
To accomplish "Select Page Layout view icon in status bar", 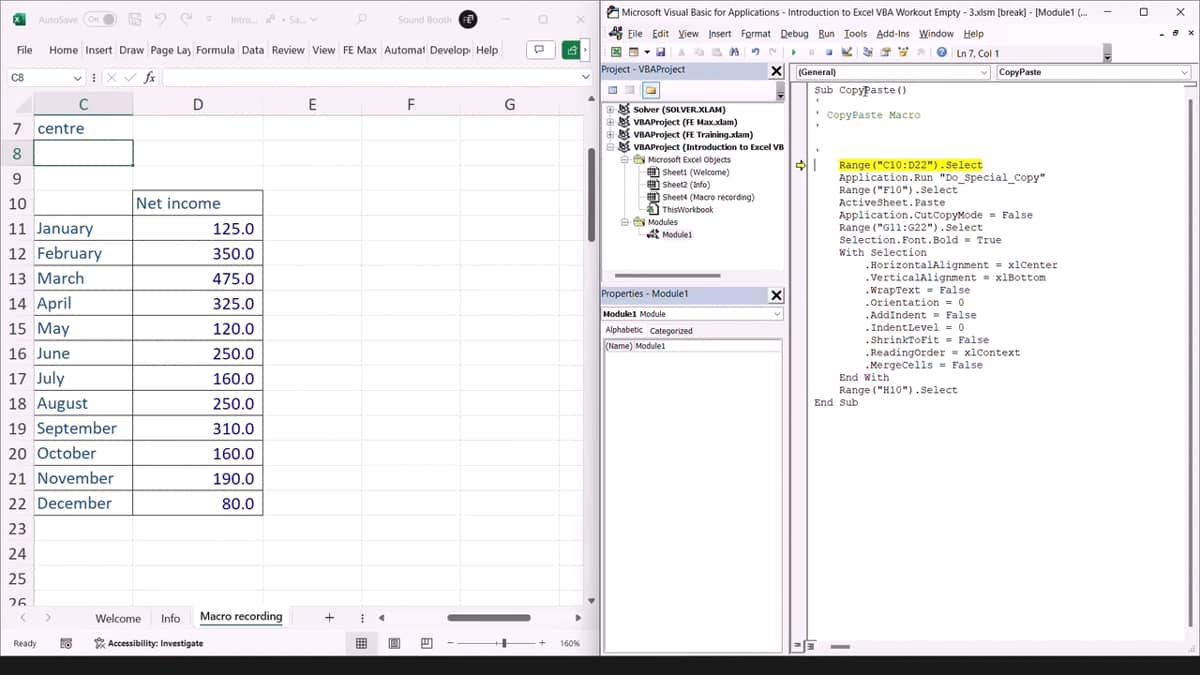I will click(394, 644).
